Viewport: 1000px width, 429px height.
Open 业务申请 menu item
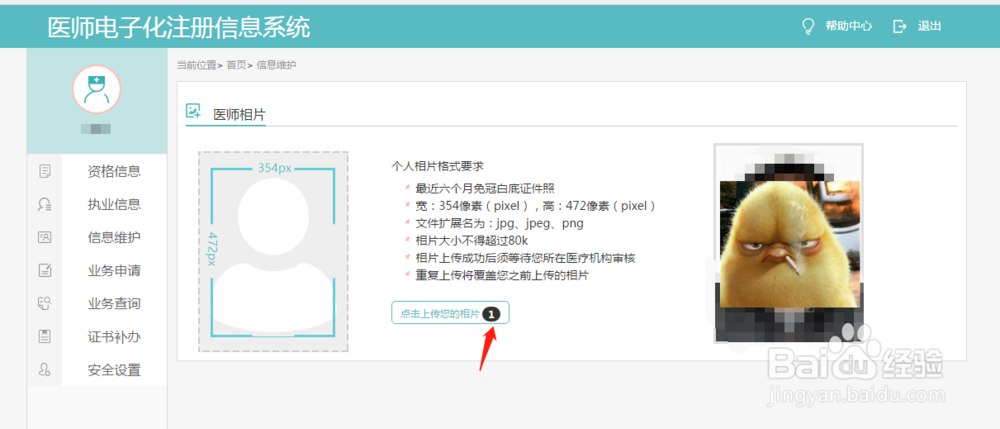[114, 270]
